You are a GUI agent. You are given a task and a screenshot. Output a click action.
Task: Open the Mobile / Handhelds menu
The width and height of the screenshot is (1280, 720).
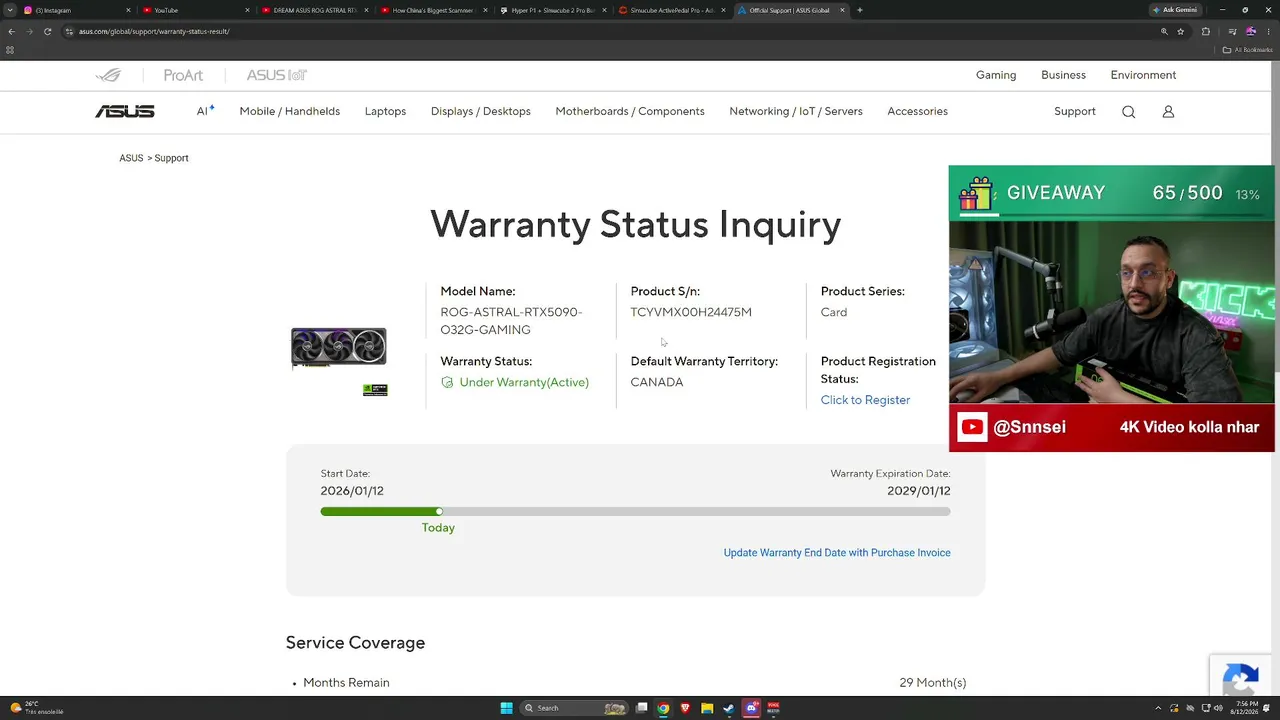coord(290,111)
